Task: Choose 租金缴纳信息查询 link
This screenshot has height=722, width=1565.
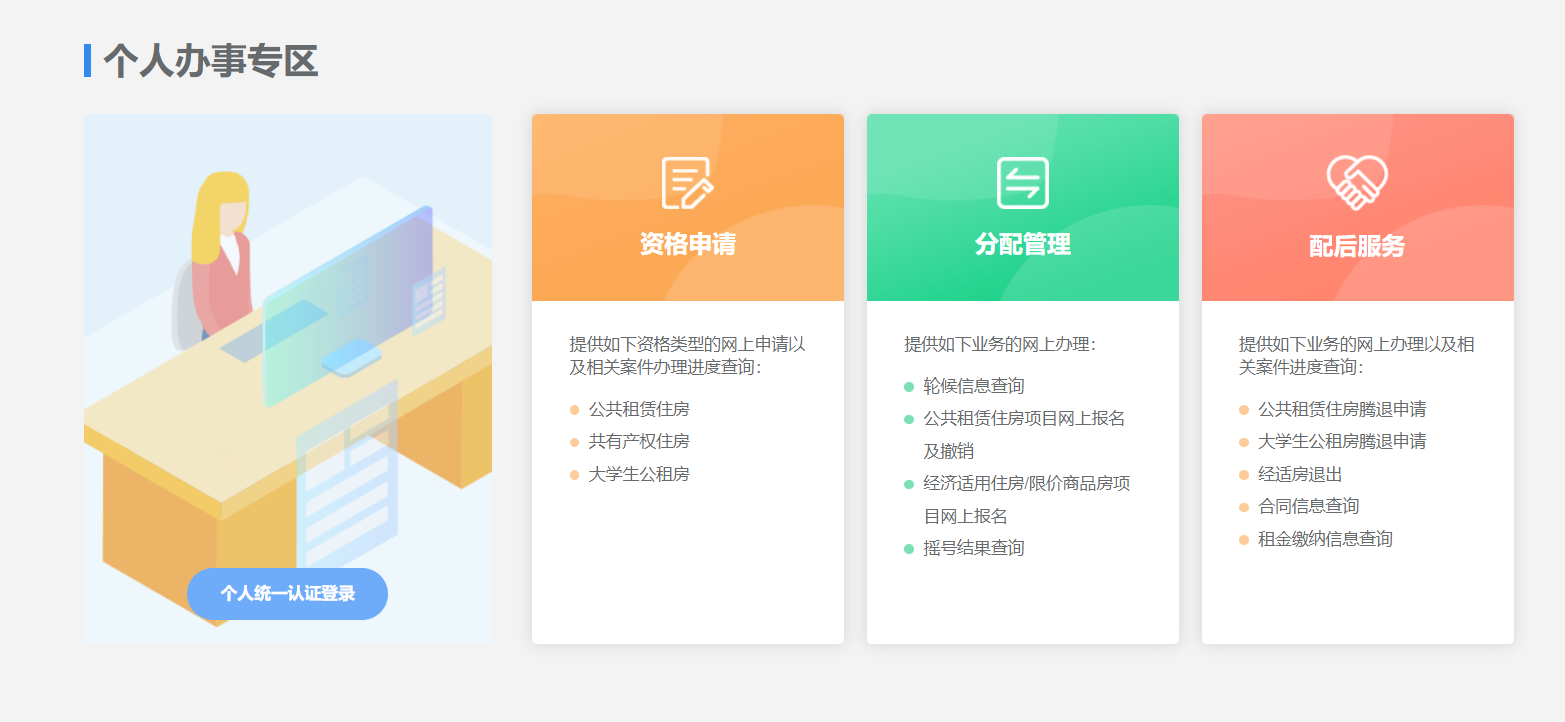Action: point(1325,539)
